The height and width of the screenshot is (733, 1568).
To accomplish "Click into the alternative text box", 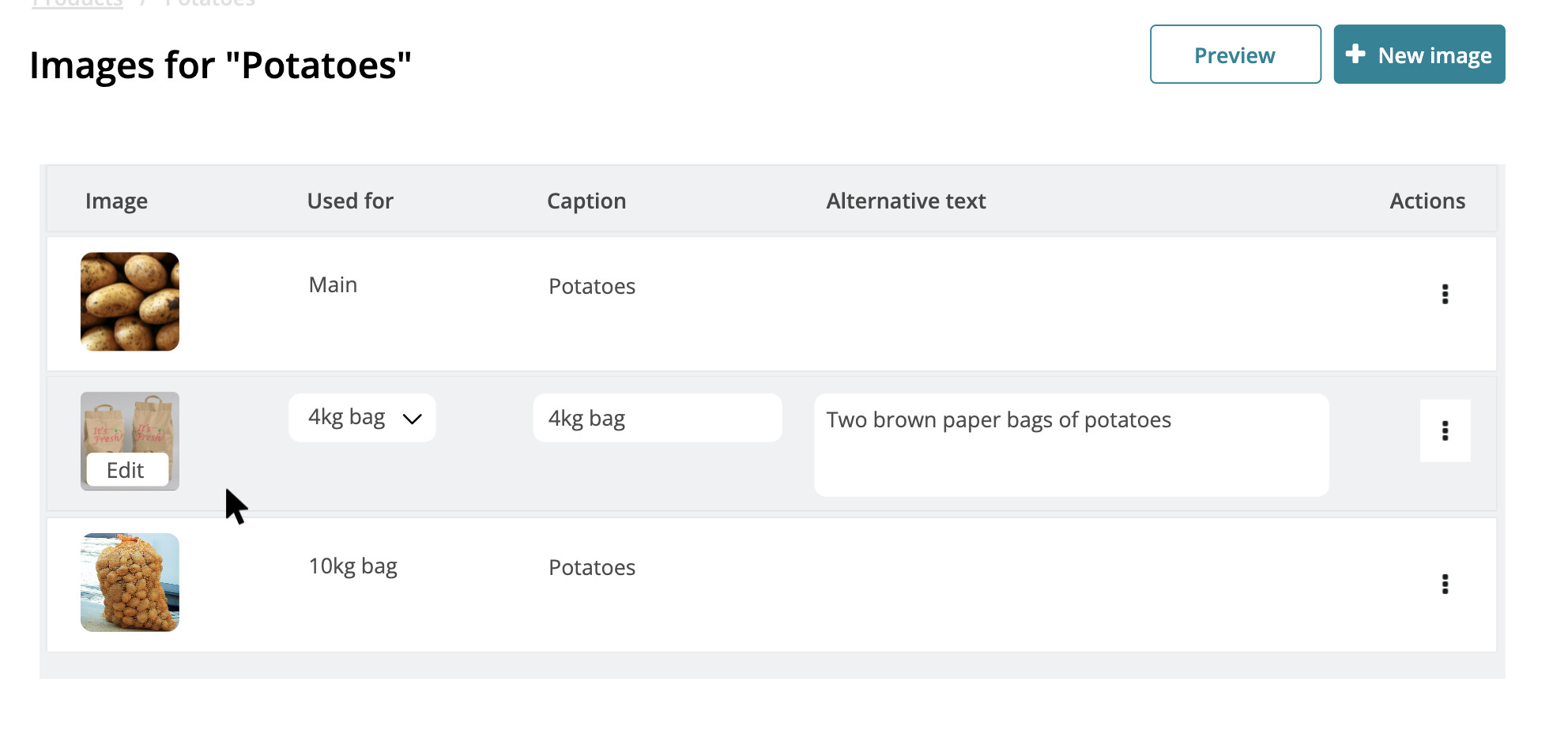I will click(x=1070, y=445).
